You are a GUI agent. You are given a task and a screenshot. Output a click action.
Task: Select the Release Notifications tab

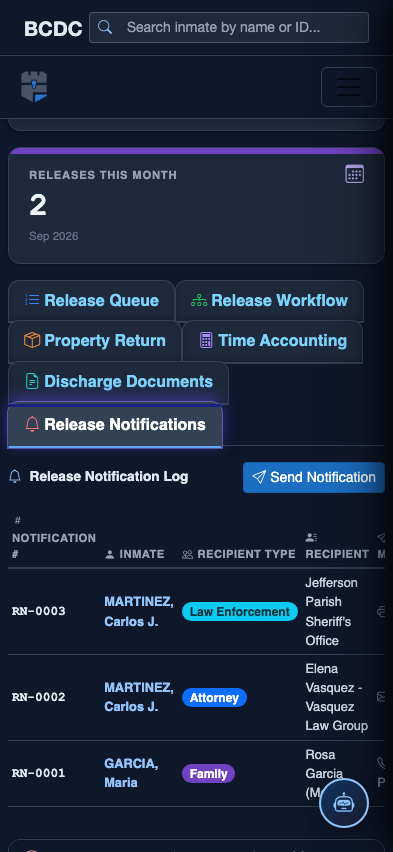point(115,424)
